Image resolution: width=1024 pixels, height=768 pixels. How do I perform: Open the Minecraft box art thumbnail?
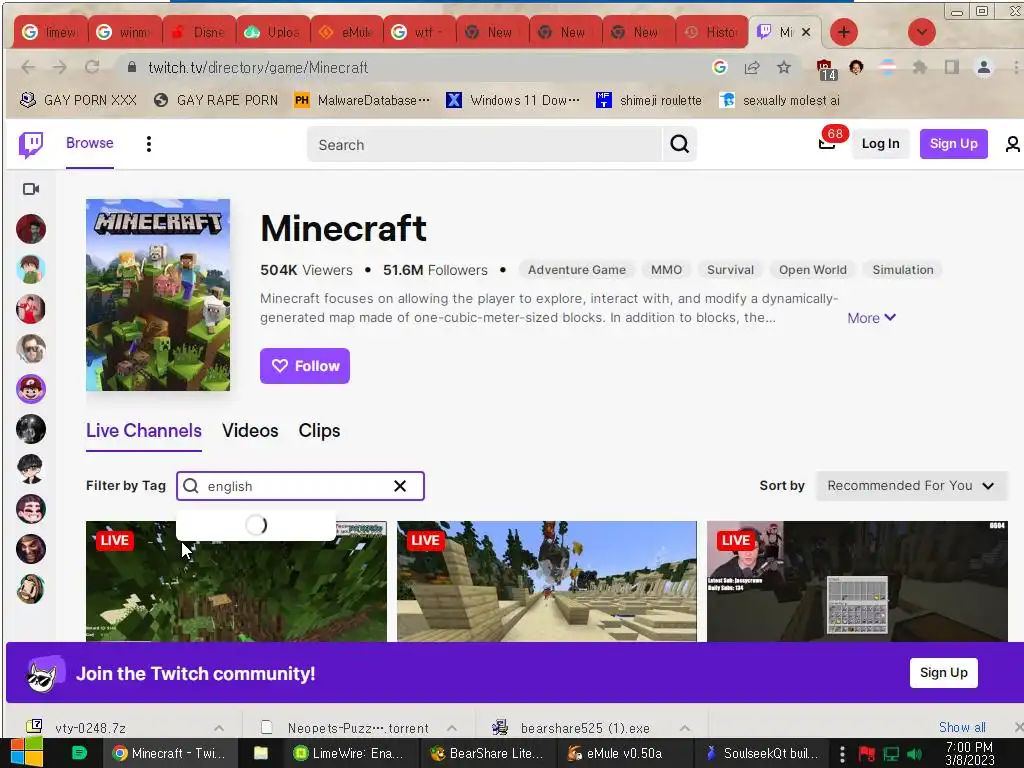click(x=158, y=295)
